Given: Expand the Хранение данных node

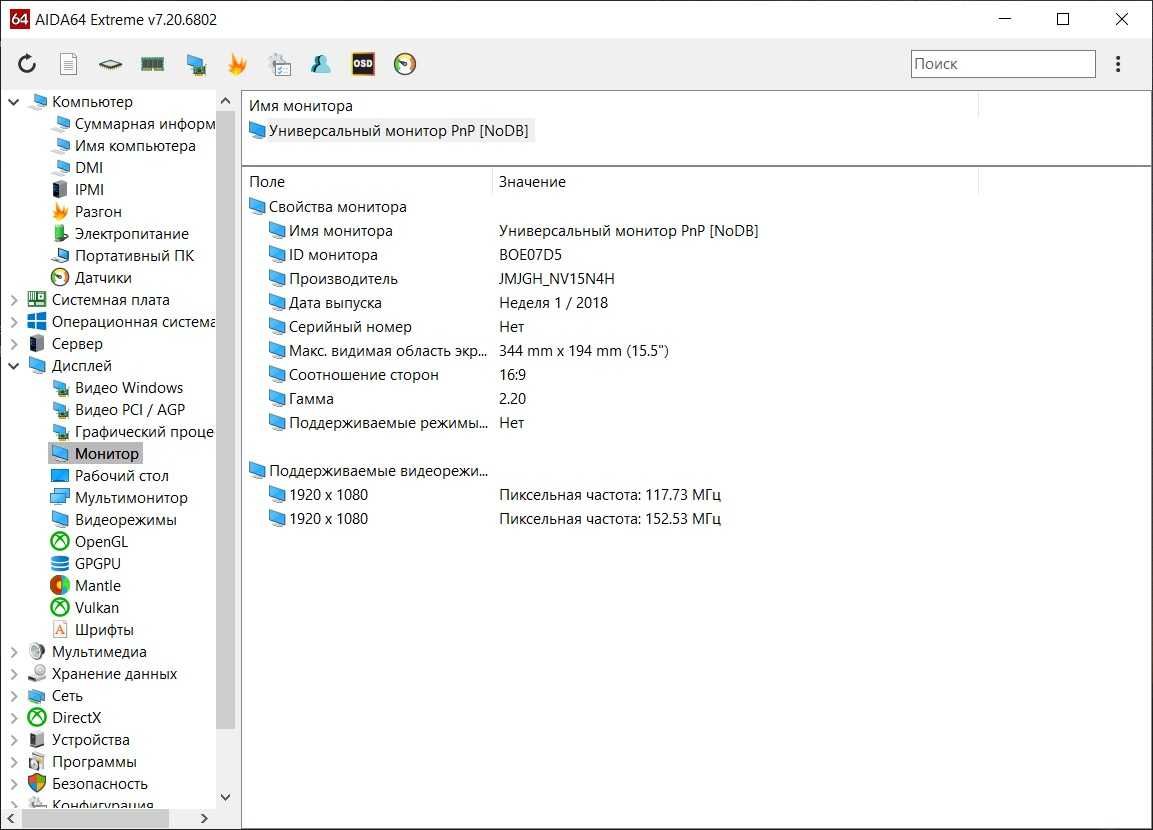Looking at the screenshot, I should [x=13, y=674].
